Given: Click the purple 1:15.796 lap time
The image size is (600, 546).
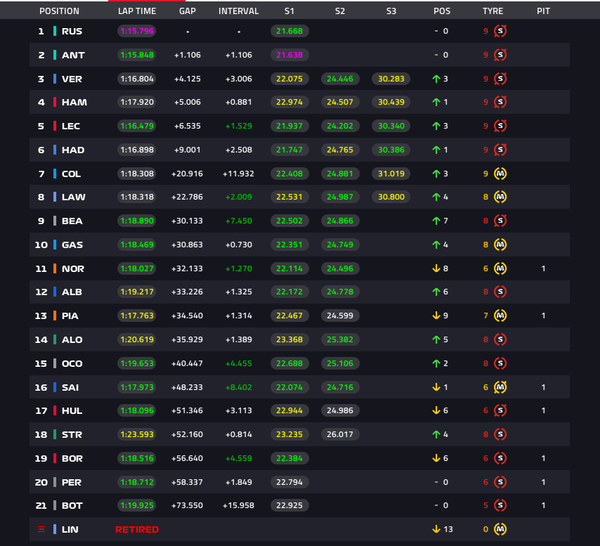Looking at the screenshot, I should [x=137, y=31].
